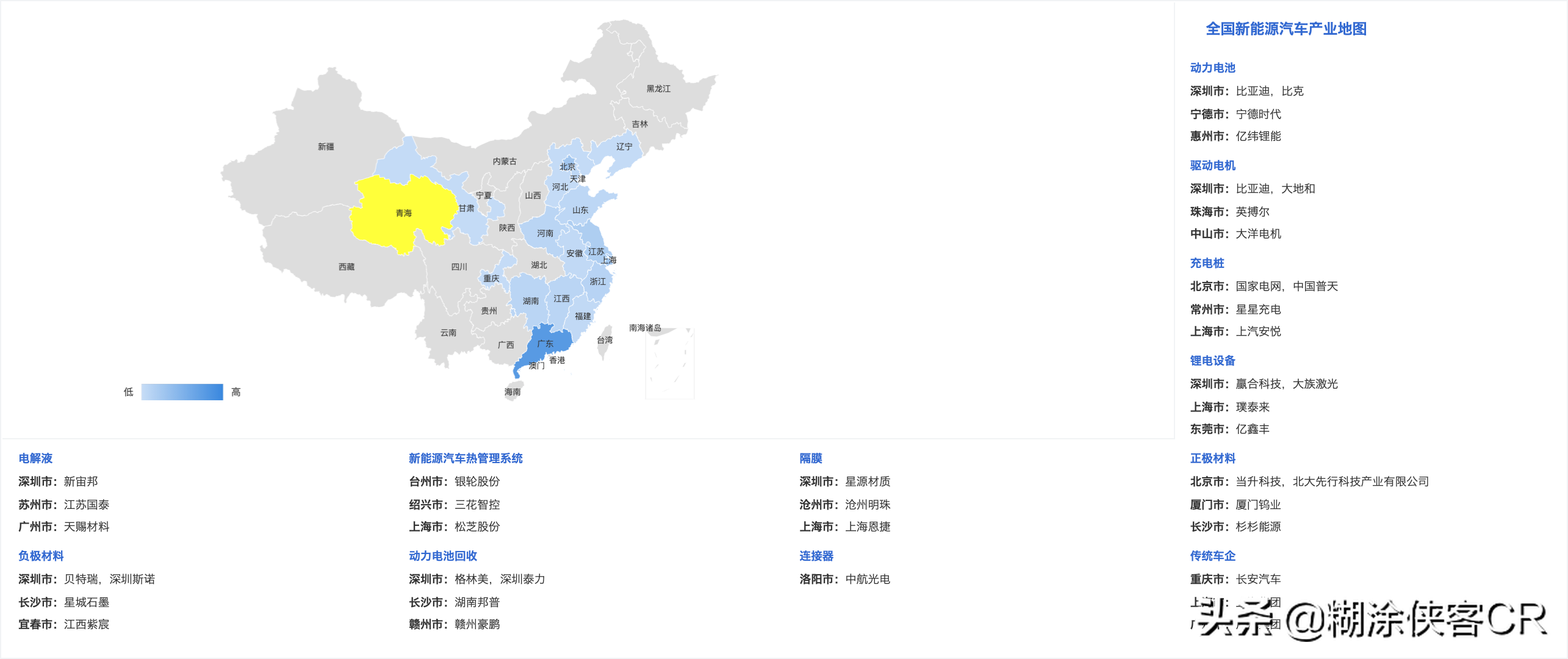
Task: Open the 动力电池回收 category heading
Action: 443,556
